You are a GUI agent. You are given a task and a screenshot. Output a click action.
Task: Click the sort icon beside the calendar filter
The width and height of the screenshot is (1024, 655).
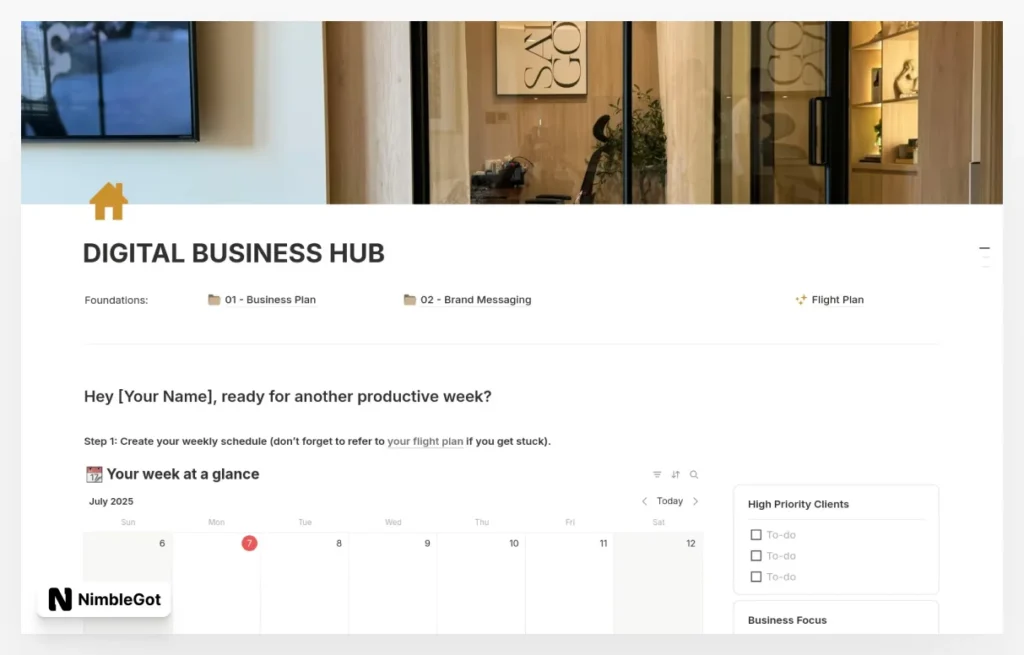tap(675, 474)
